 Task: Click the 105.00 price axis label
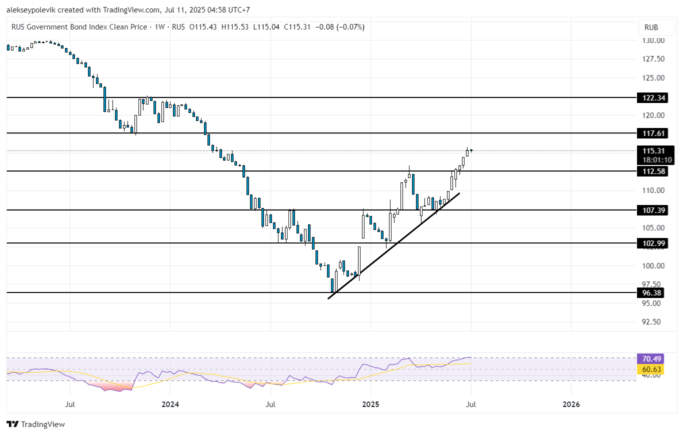(653, 228)
